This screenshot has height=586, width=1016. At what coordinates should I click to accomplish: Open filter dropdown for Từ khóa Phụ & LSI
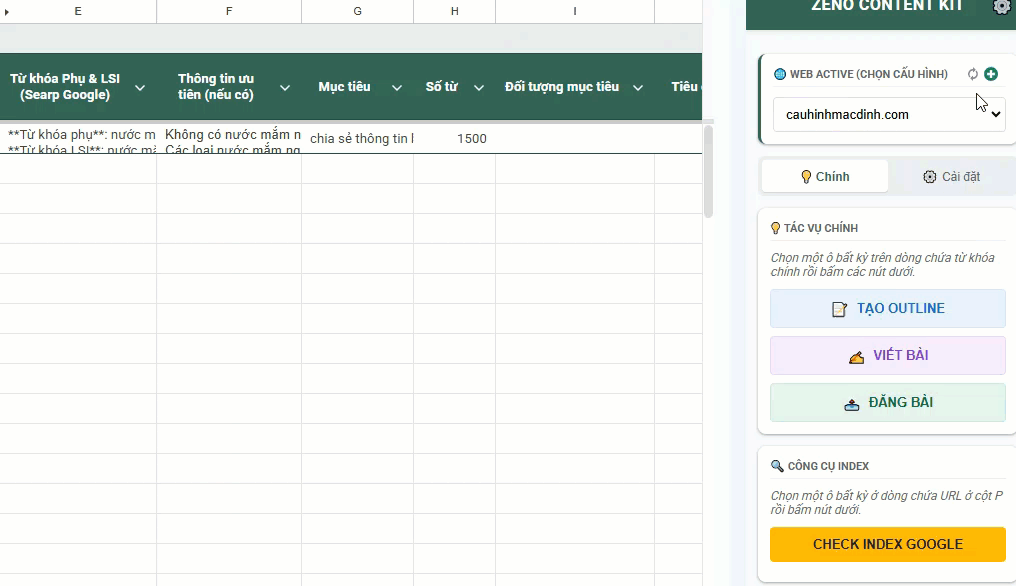[x=140, y=88]
